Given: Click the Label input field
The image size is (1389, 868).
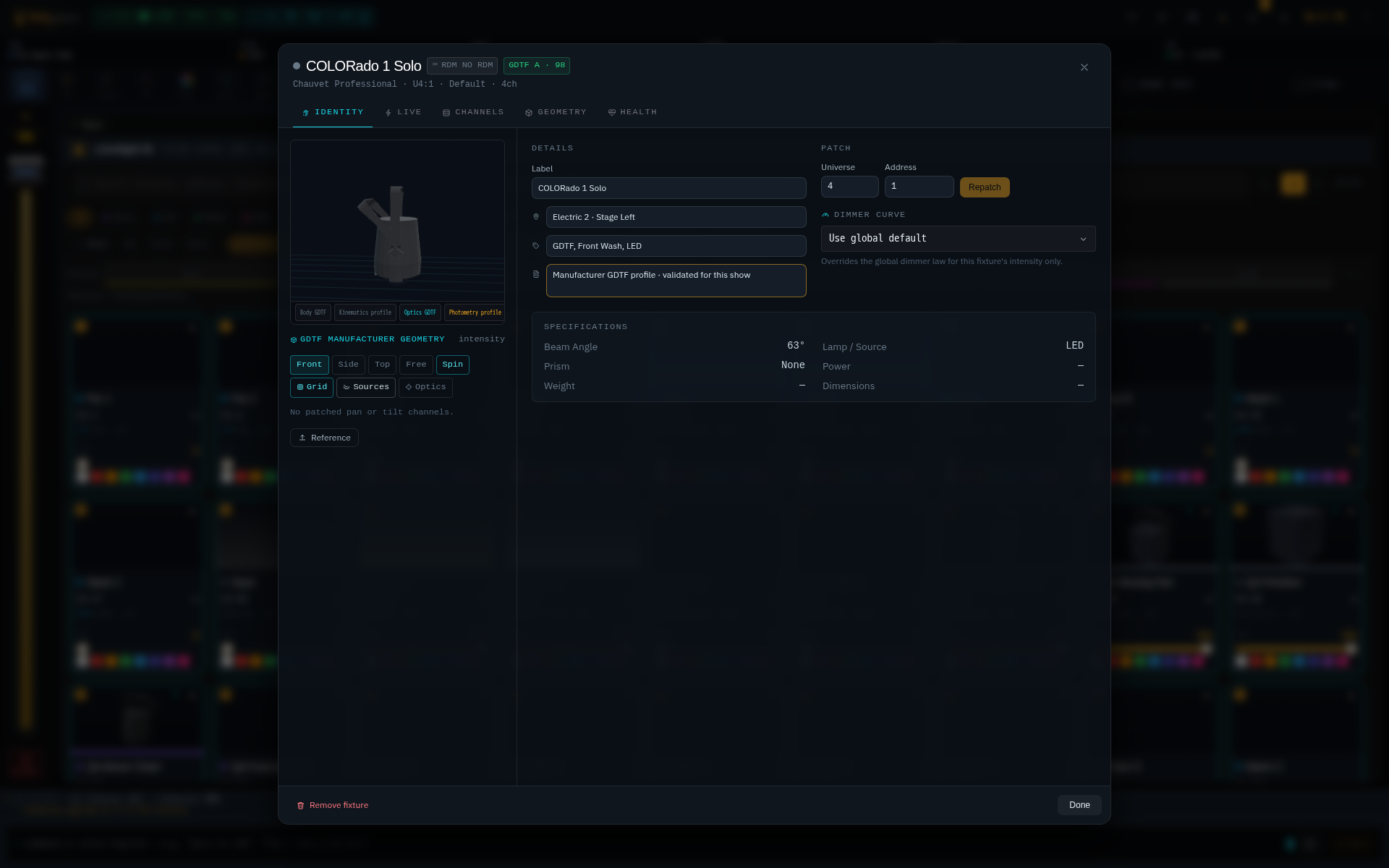Looking at the screenshot, I should pos(669,188).
